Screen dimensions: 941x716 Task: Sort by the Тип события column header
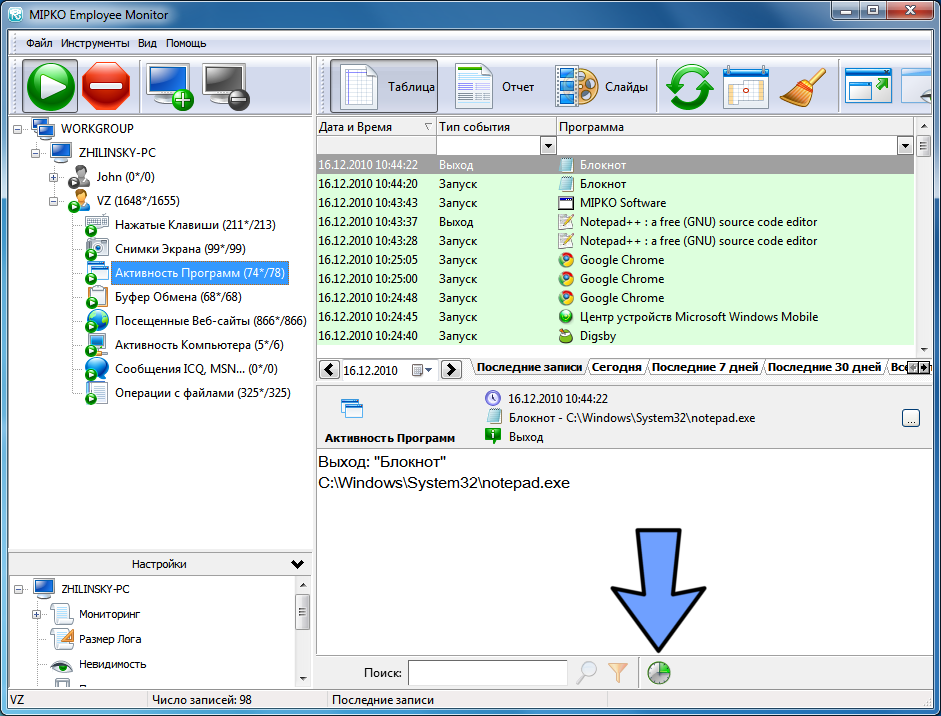pyautogui.click(x=496, y=127)
